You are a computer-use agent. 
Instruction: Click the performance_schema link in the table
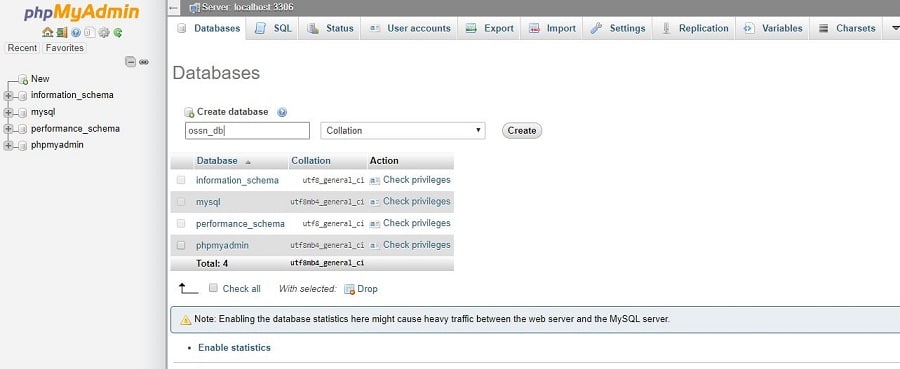point(240,224)
